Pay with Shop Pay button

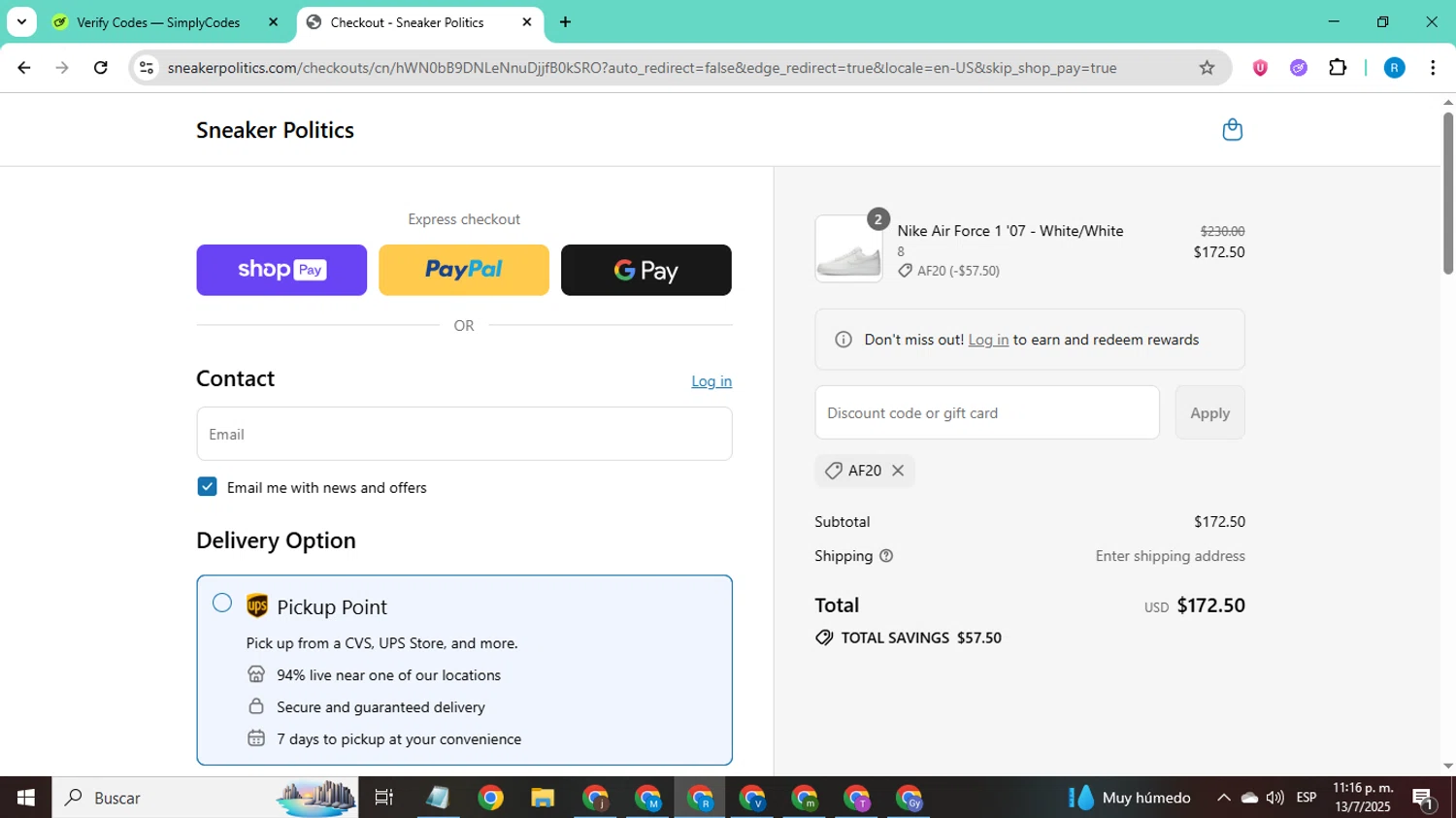pyautogui.click(x=281, y=270)
